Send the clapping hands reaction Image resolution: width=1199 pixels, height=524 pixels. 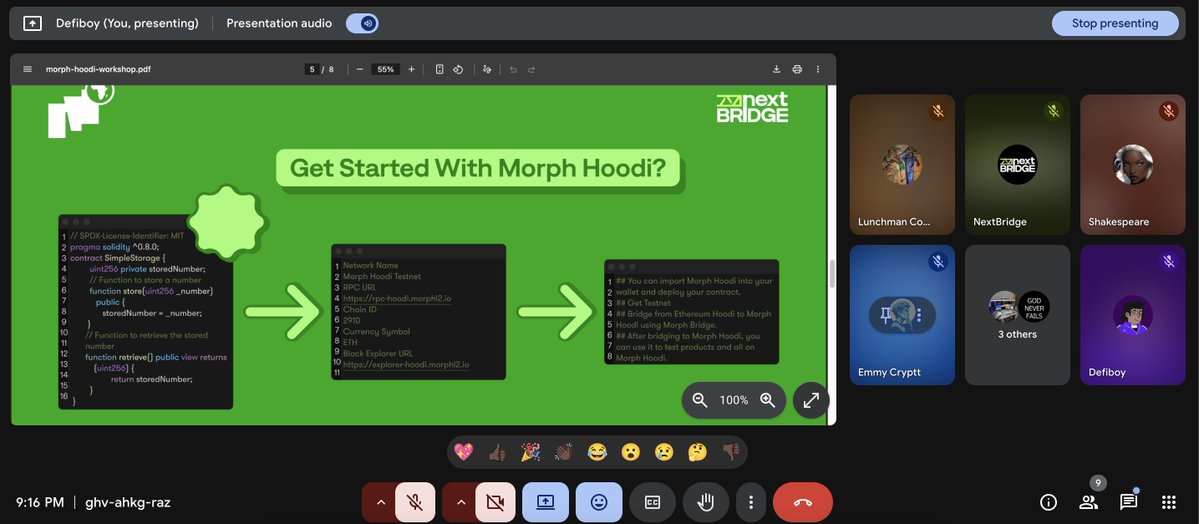tap(564, 452)
